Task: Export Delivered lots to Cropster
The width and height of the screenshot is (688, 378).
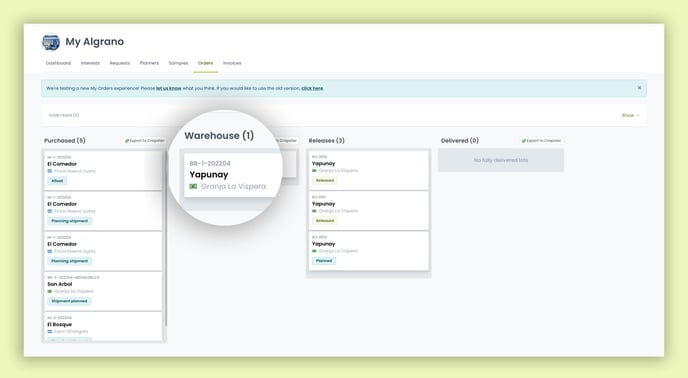Action: [x=541, y=140]
